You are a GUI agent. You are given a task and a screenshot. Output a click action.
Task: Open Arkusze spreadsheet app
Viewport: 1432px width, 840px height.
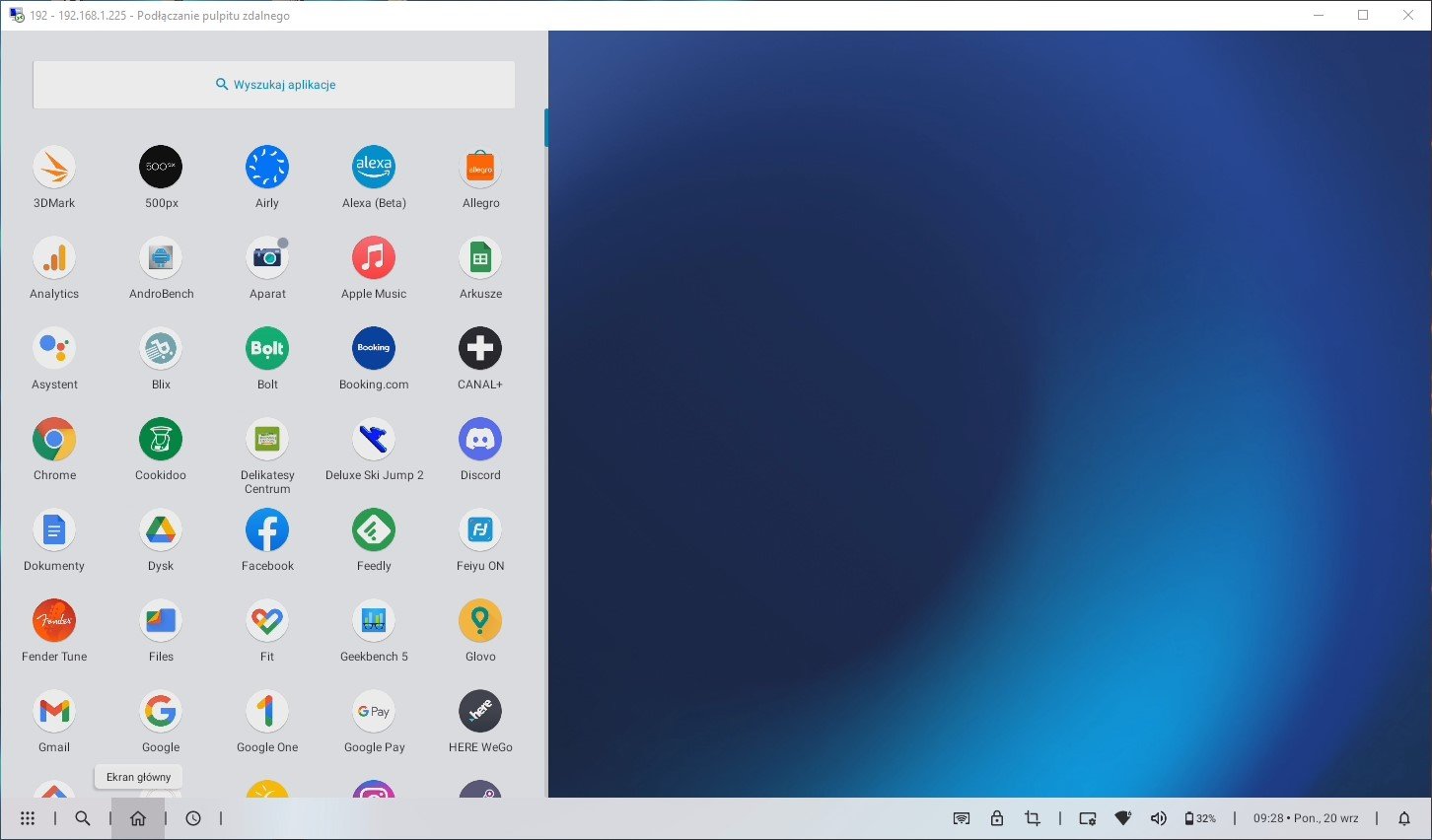pos(480,257)
